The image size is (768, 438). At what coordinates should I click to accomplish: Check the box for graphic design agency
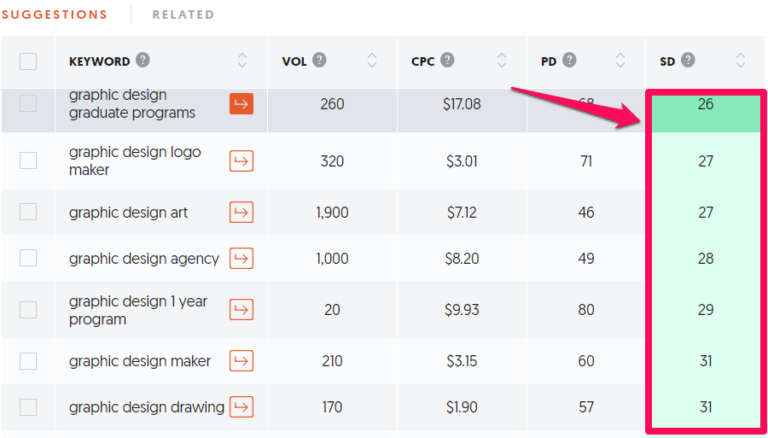coord(28,258)
